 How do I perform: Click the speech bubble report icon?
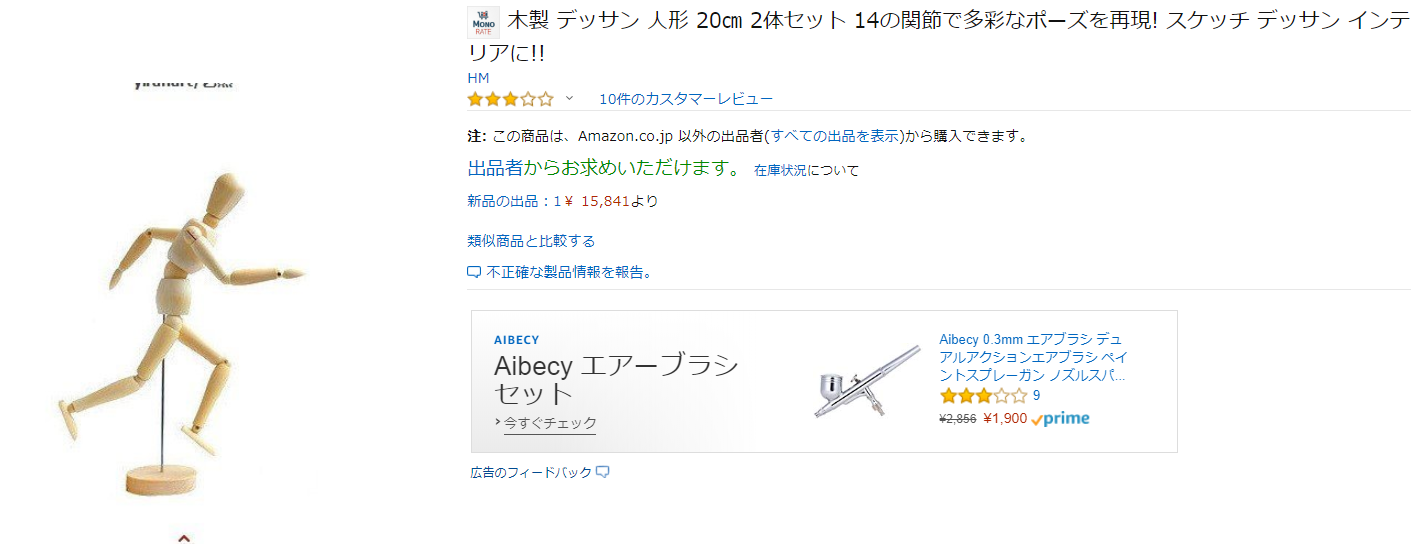click(474, 272)
